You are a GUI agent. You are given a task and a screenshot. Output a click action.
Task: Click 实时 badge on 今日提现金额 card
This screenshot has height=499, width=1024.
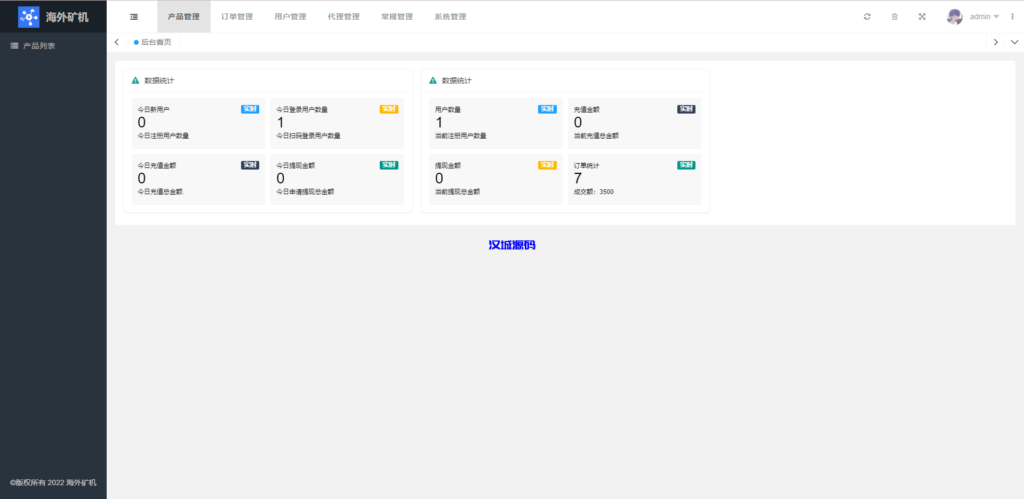(x=389, y=165)
